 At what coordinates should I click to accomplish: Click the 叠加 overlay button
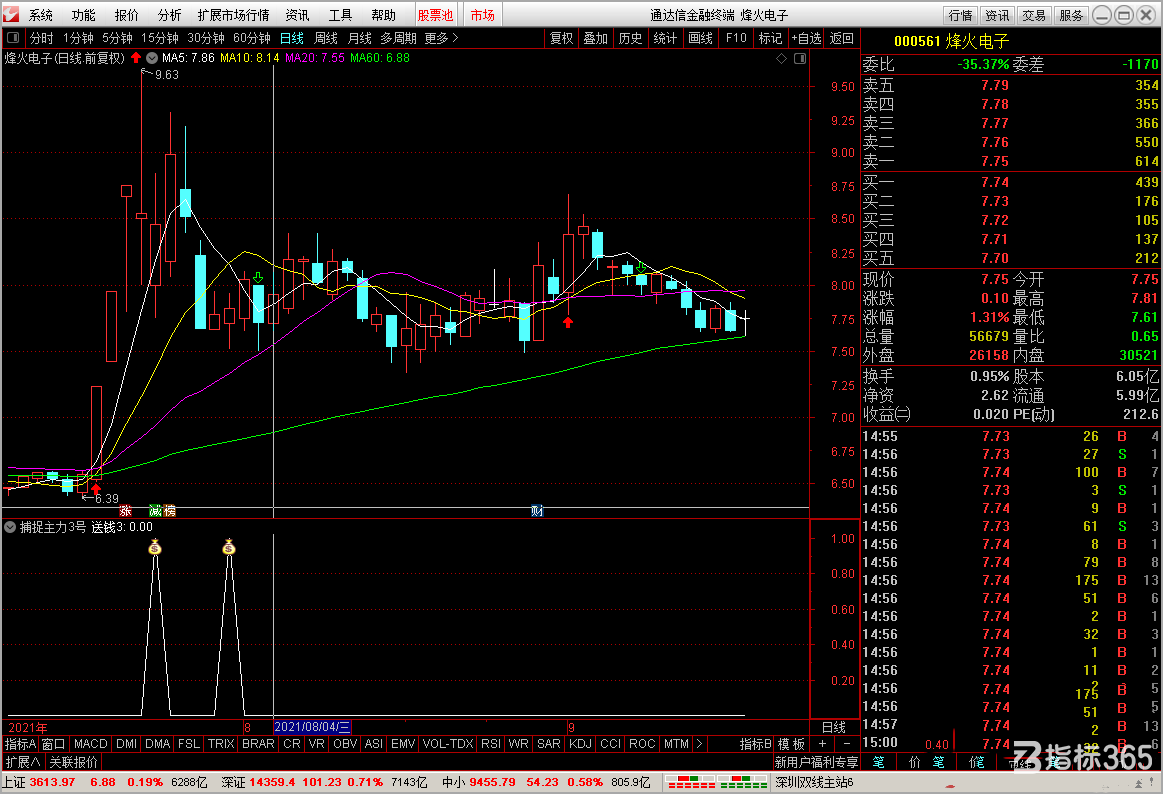click(x=596, y=38)
